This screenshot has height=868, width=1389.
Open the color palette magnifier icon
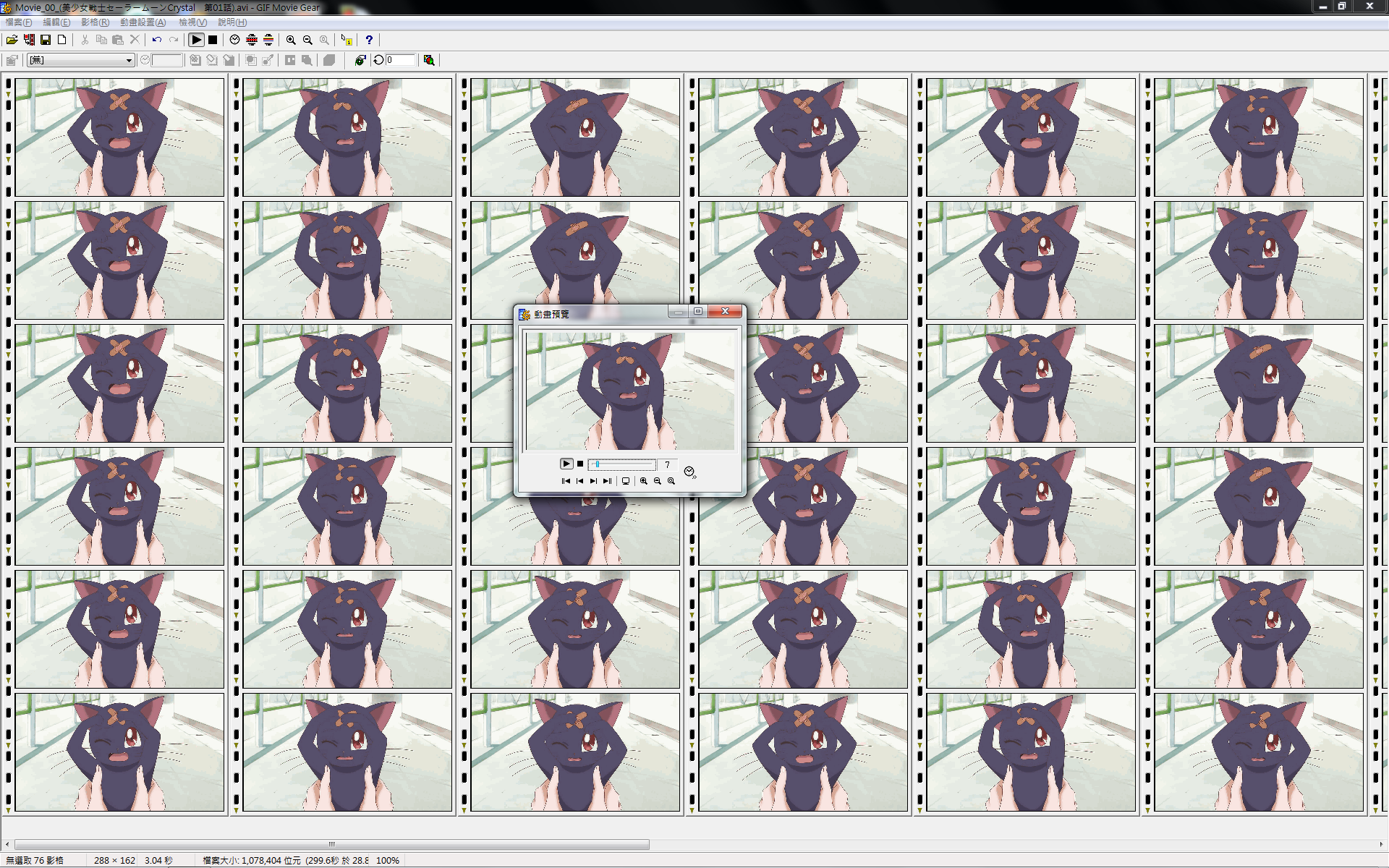pos(429,60)
